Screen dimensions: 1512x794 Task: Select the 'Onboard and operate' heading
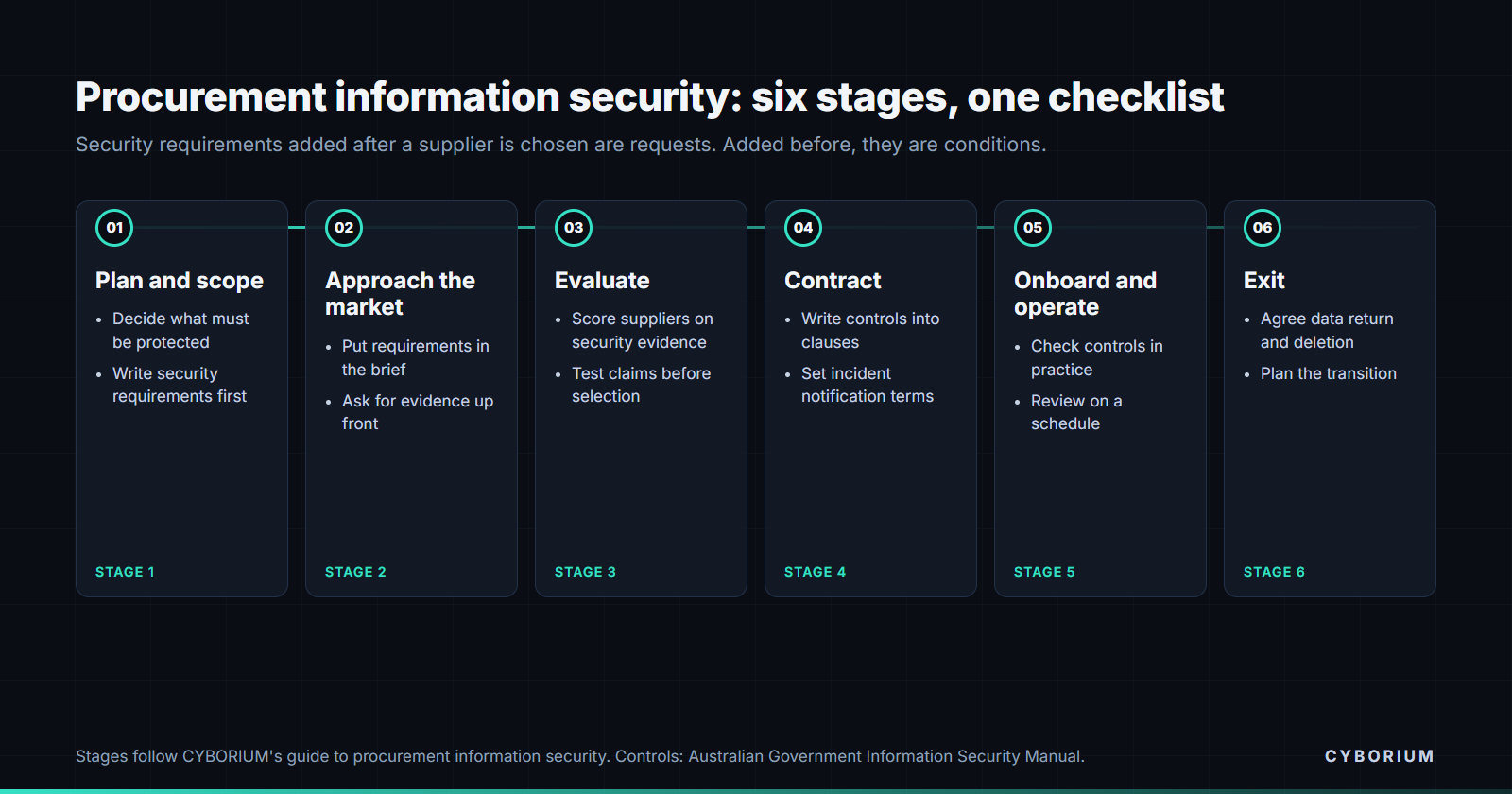(1085, 294)
